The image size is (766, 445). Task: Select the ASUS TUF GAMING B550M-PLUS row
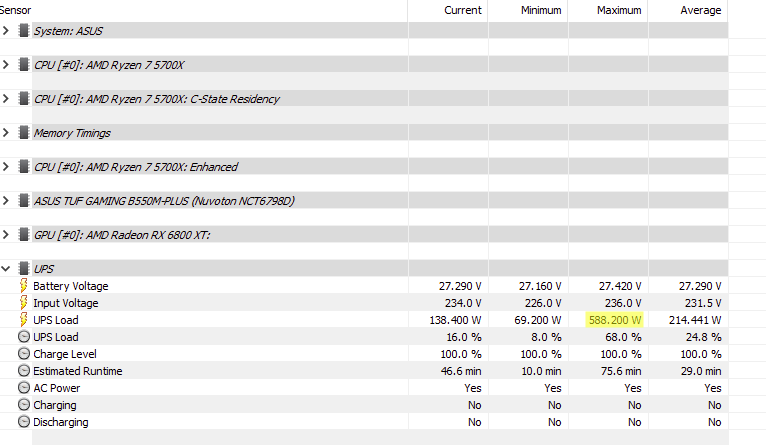(364, 201)
